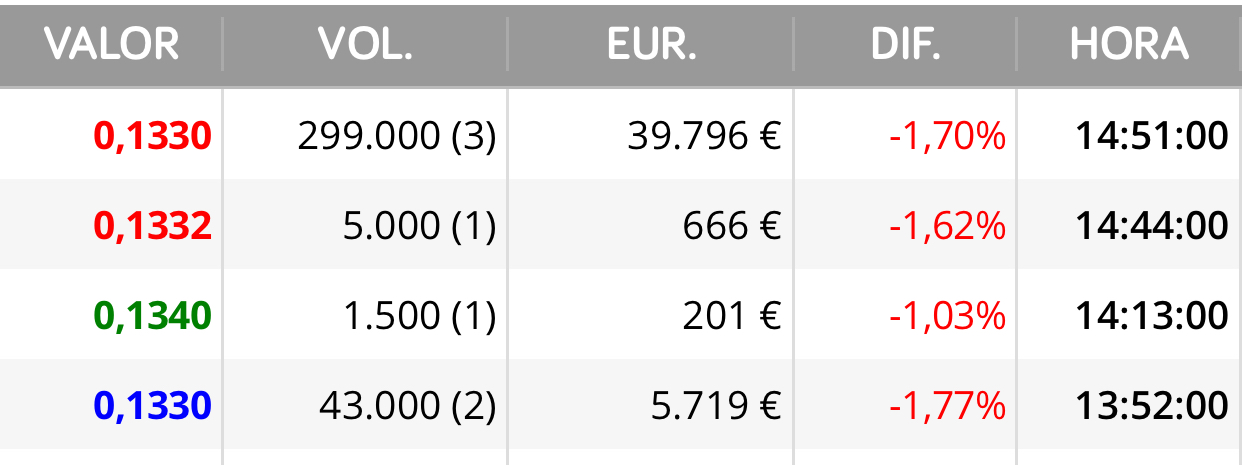1242x465 pixels.
Task: Select the -1,03% difference value
Action: (947, 316)
